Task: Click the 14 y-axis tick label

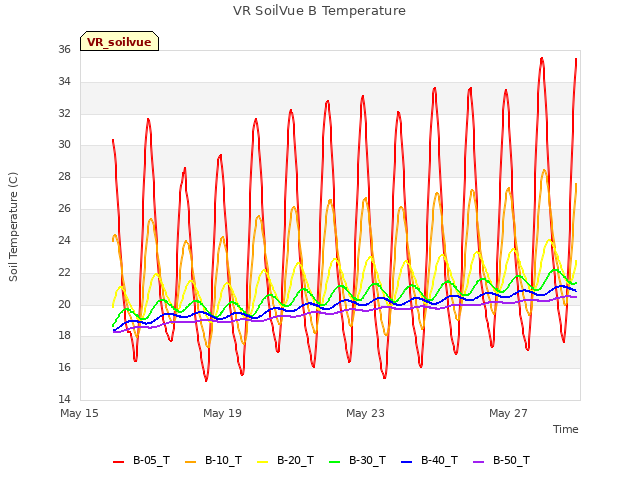Action: [64, 399]
